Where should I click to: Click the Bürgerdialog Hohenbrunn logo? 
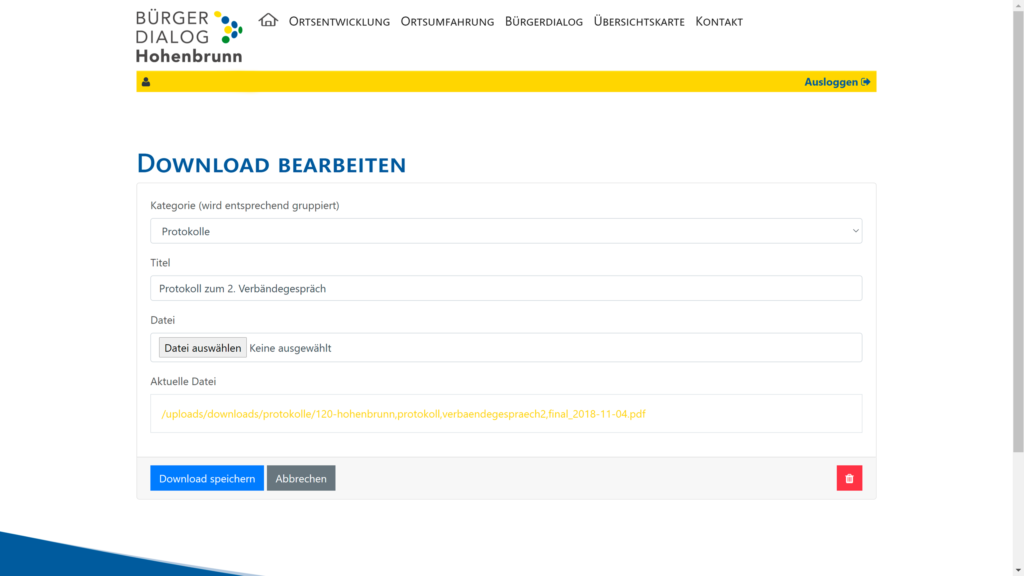pyautogui.click(x=189, y=37)
